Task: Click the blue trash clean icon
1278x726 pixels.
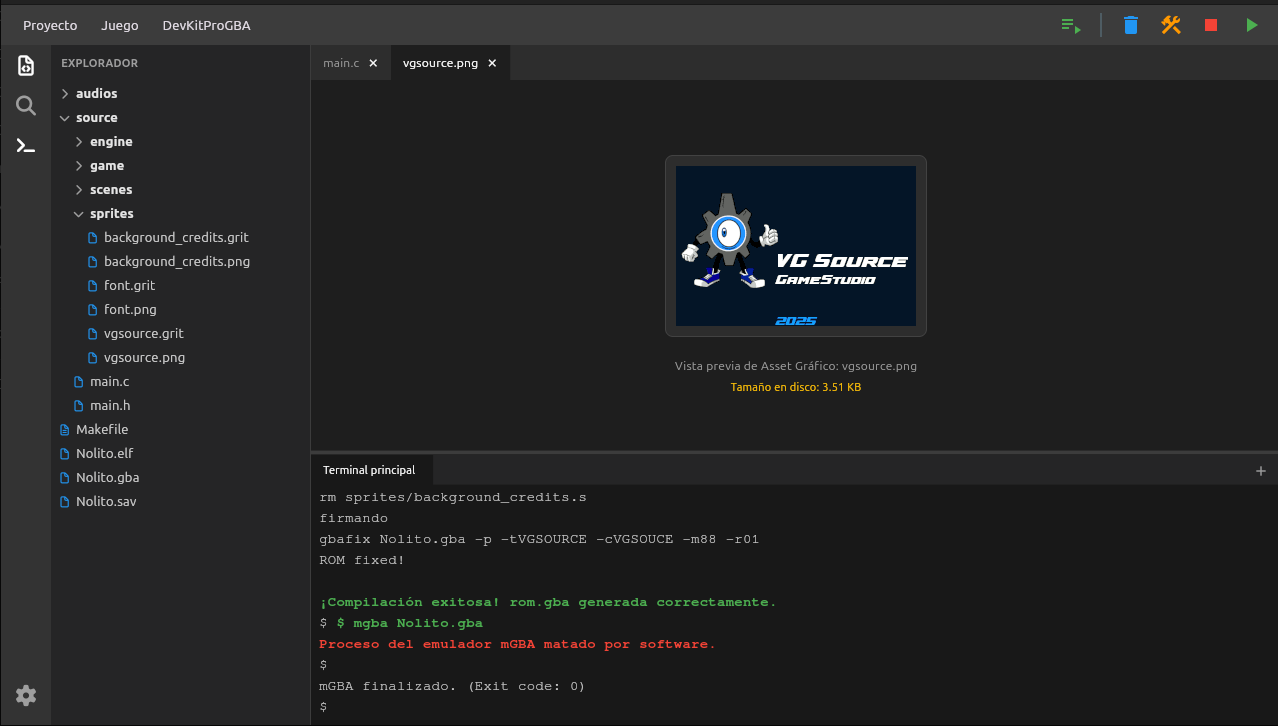Action: coord(1130,25)
